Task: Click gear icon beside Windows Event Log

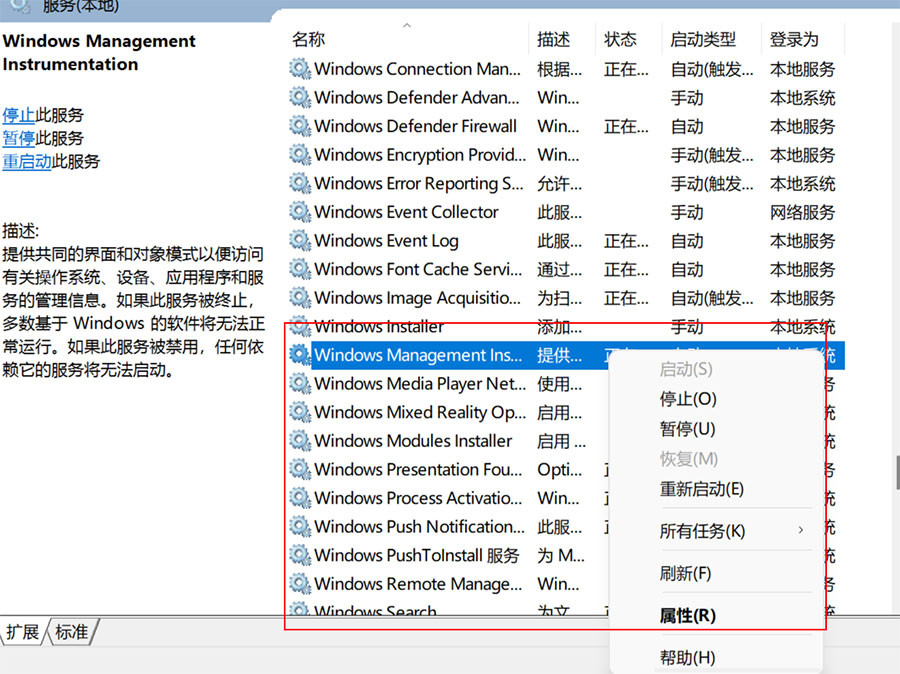Action: coord(300,241)
